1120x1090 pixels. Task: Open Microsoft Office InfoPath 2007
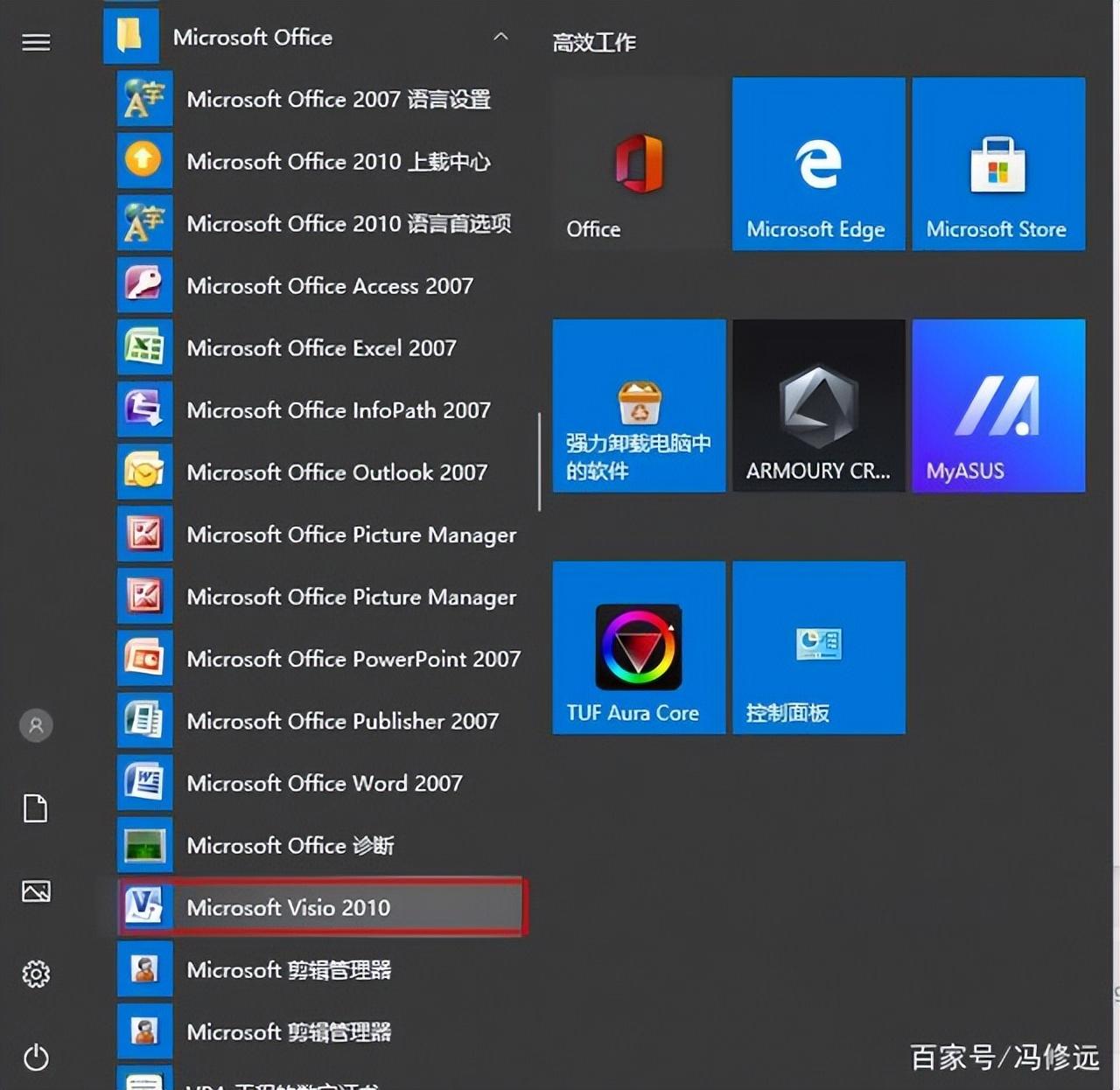point(338,410)
